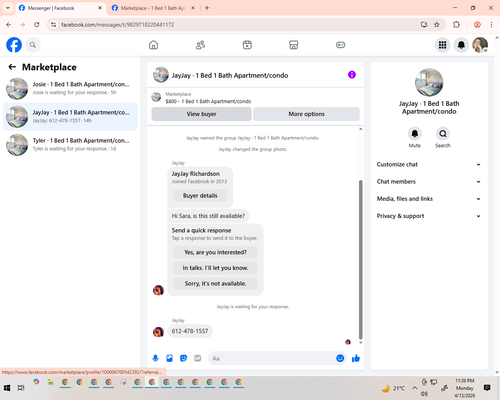
Task: Open Josie conversation in list
Action: pos(70,89)
